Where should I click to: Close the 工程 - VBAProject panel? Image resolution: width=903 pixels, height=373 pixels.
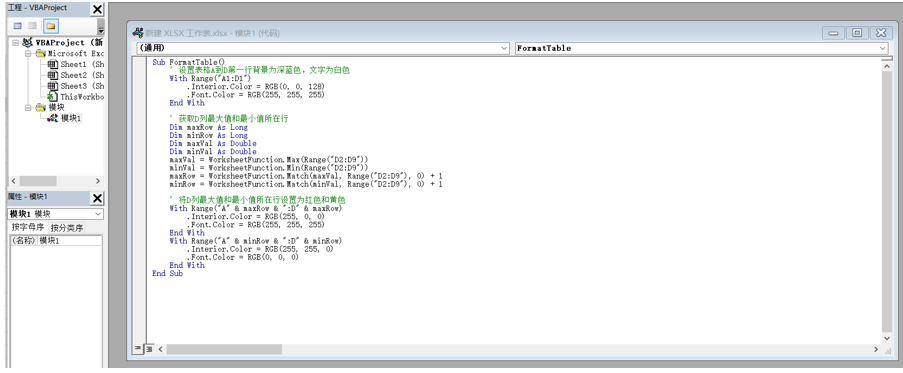coord(97,9)
